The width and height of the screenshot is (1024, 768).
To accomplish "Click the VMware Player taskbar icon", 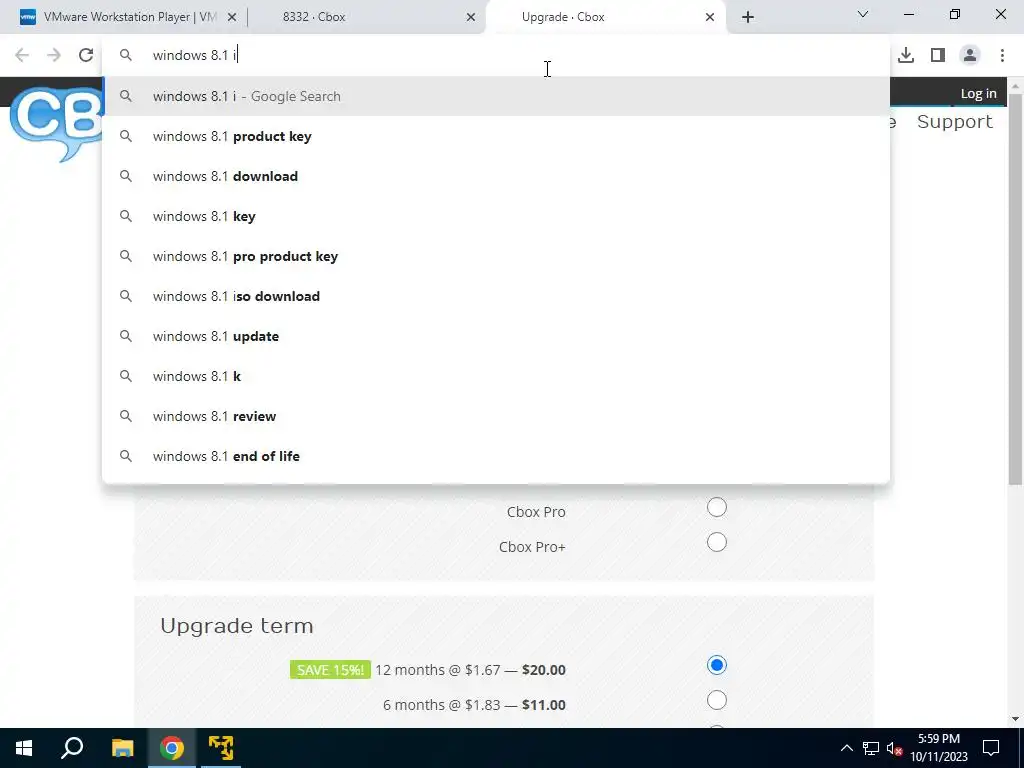I will pyautogui.click(x=221, y=748).
